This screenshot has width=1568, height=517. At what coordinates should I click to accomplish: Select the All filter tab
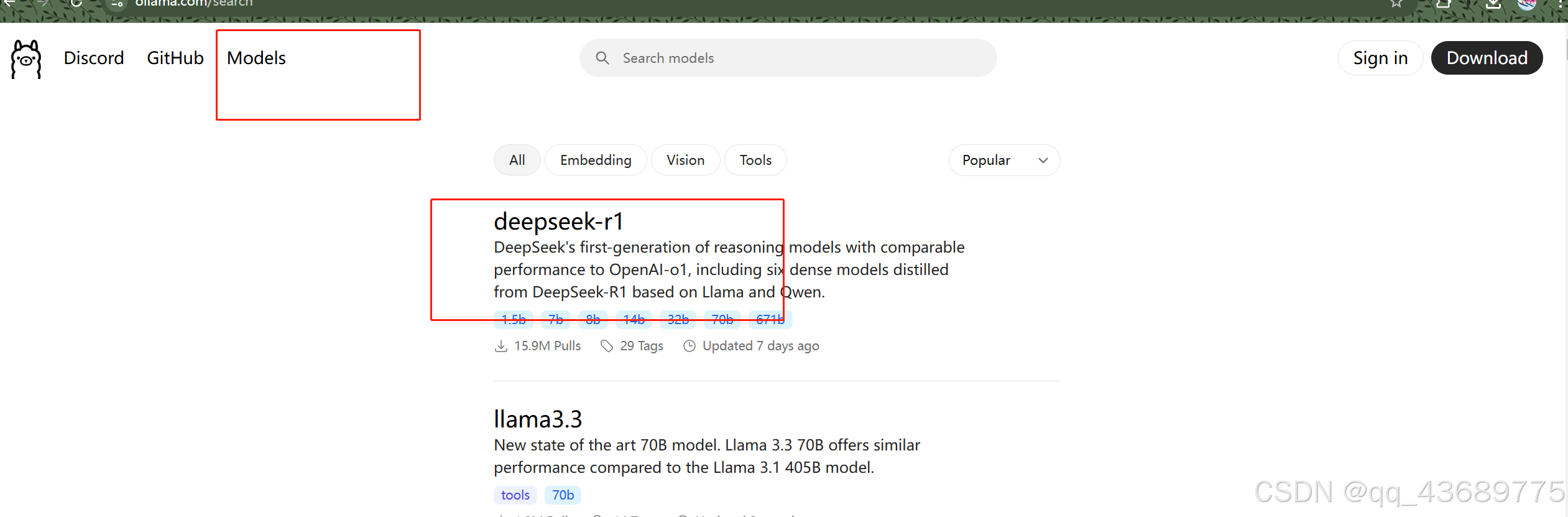pyautogui.click(x=517, y=161)
